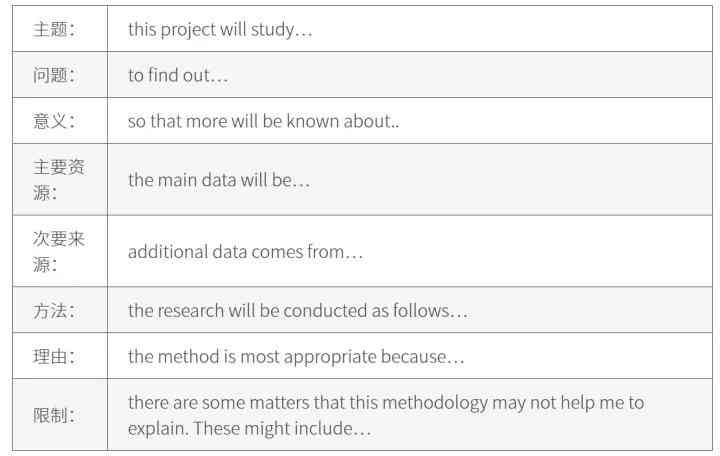The width and height of the screenshot is (720, 456).
Task: Click 'the method is most appropriate because…'
Action: coord(296,357)
